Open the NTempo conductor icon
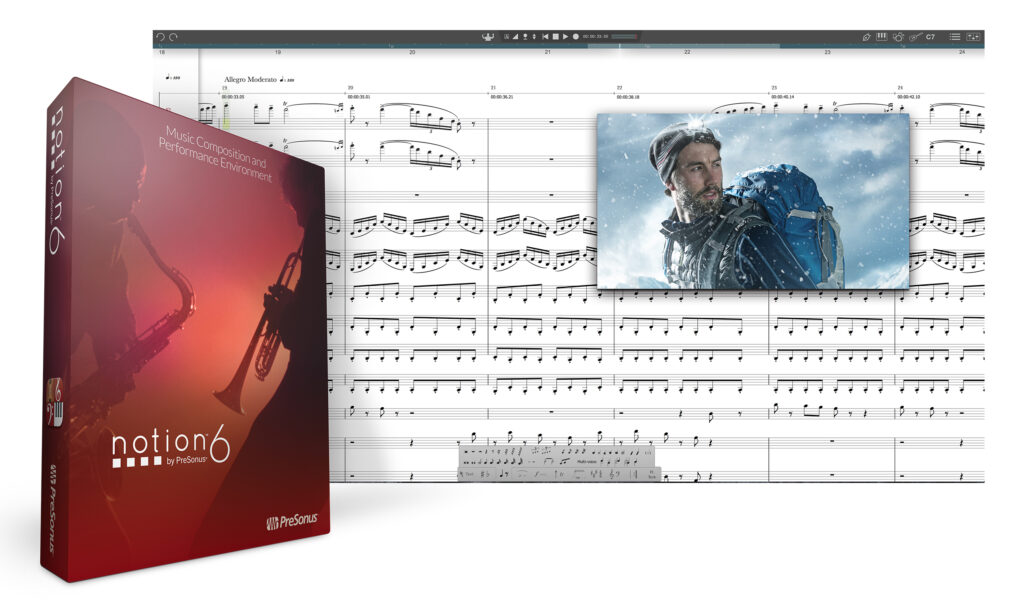The width and height of the screenshot is (1024, 614). 488,37
